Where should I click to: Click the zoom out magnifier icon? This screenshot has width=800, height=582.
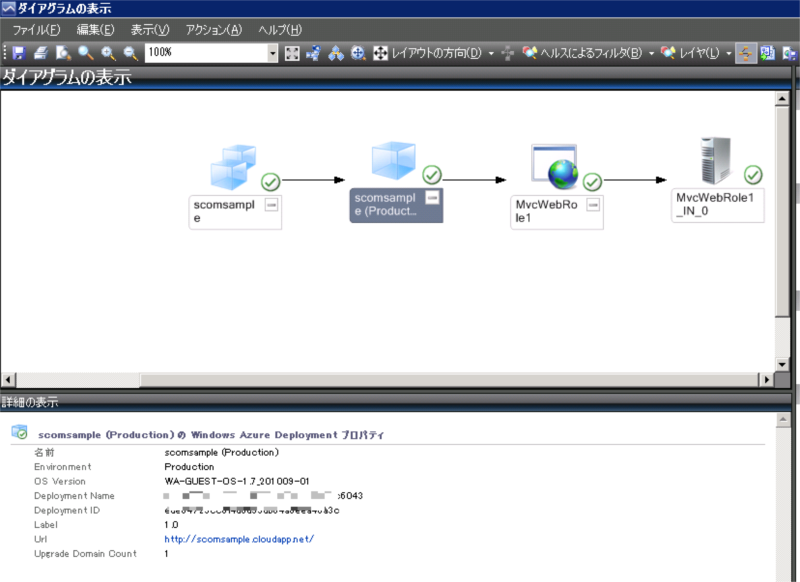click(x=130, y=52)
